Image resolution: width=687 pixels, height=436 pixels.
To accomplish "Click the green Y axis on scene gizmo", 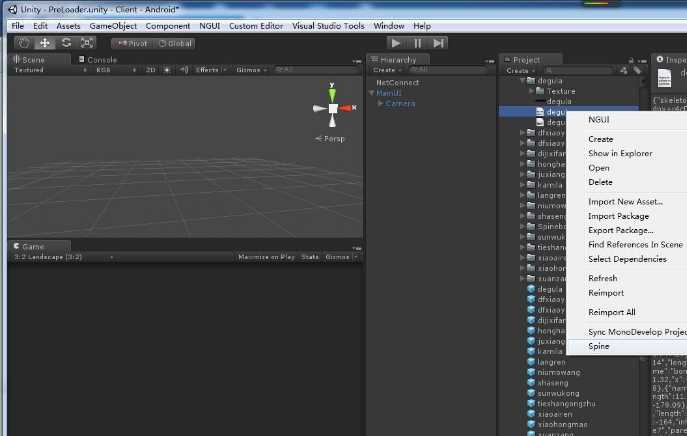I will pyautogui.click(x=332, y=93).
